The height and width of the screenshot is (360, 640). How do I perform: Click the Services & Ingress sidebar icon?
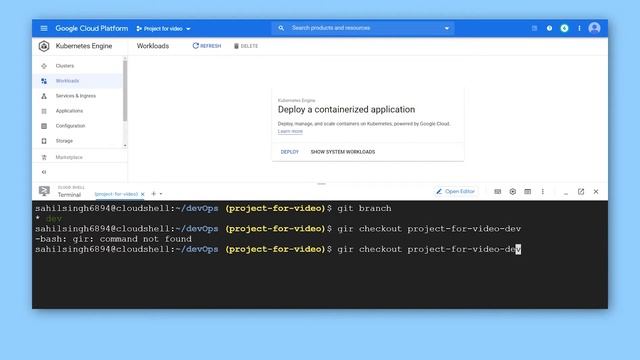point(44,96)
